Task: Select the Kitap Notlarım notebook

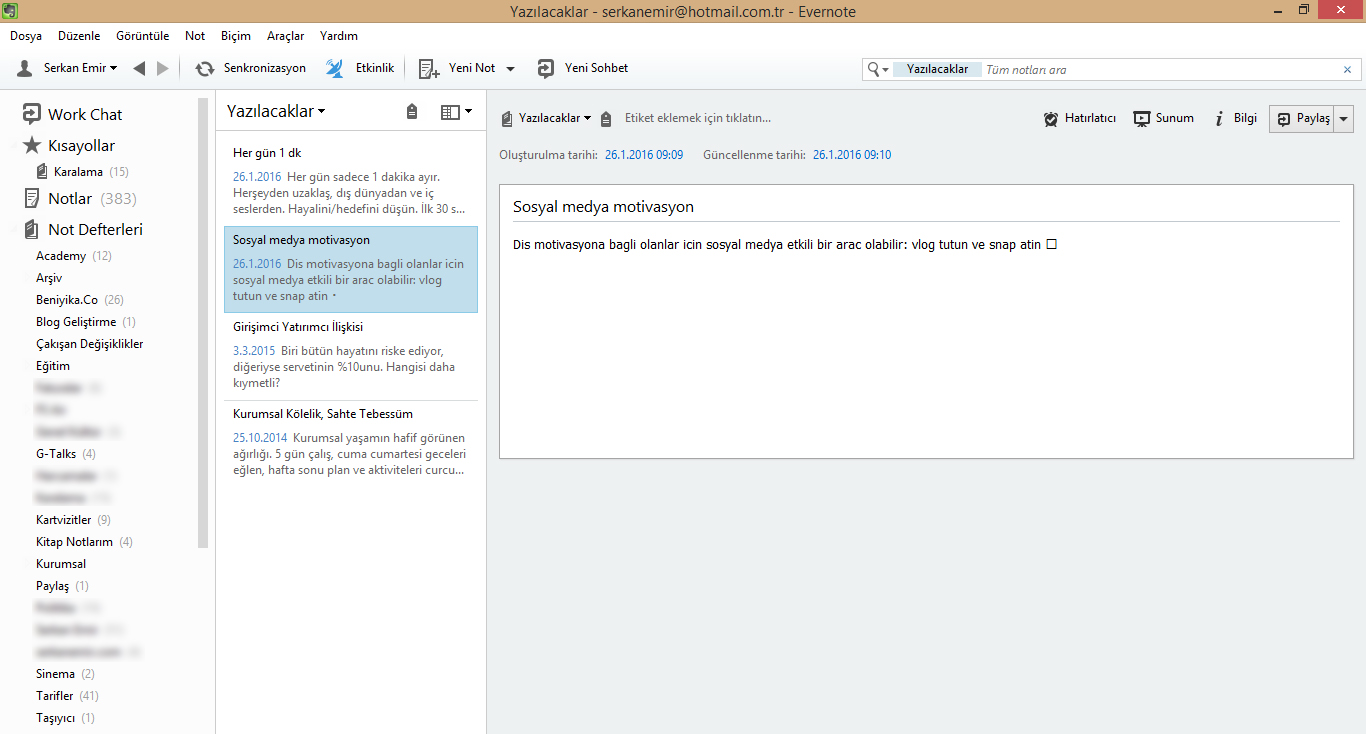Action: click(75, 541)
